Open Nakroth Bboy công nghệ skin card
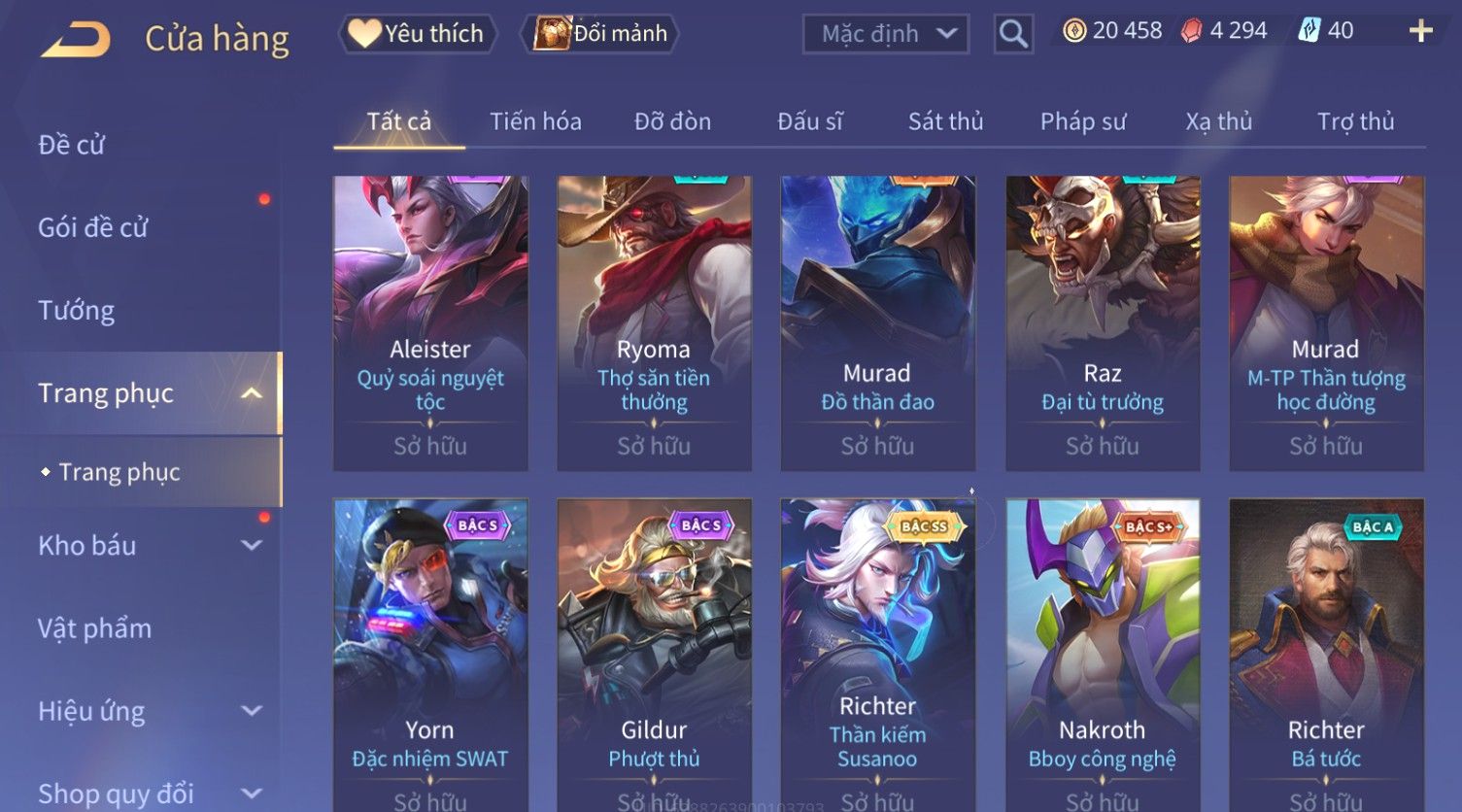This screenshot has height=812, width=1462. tap(1103, 656)
